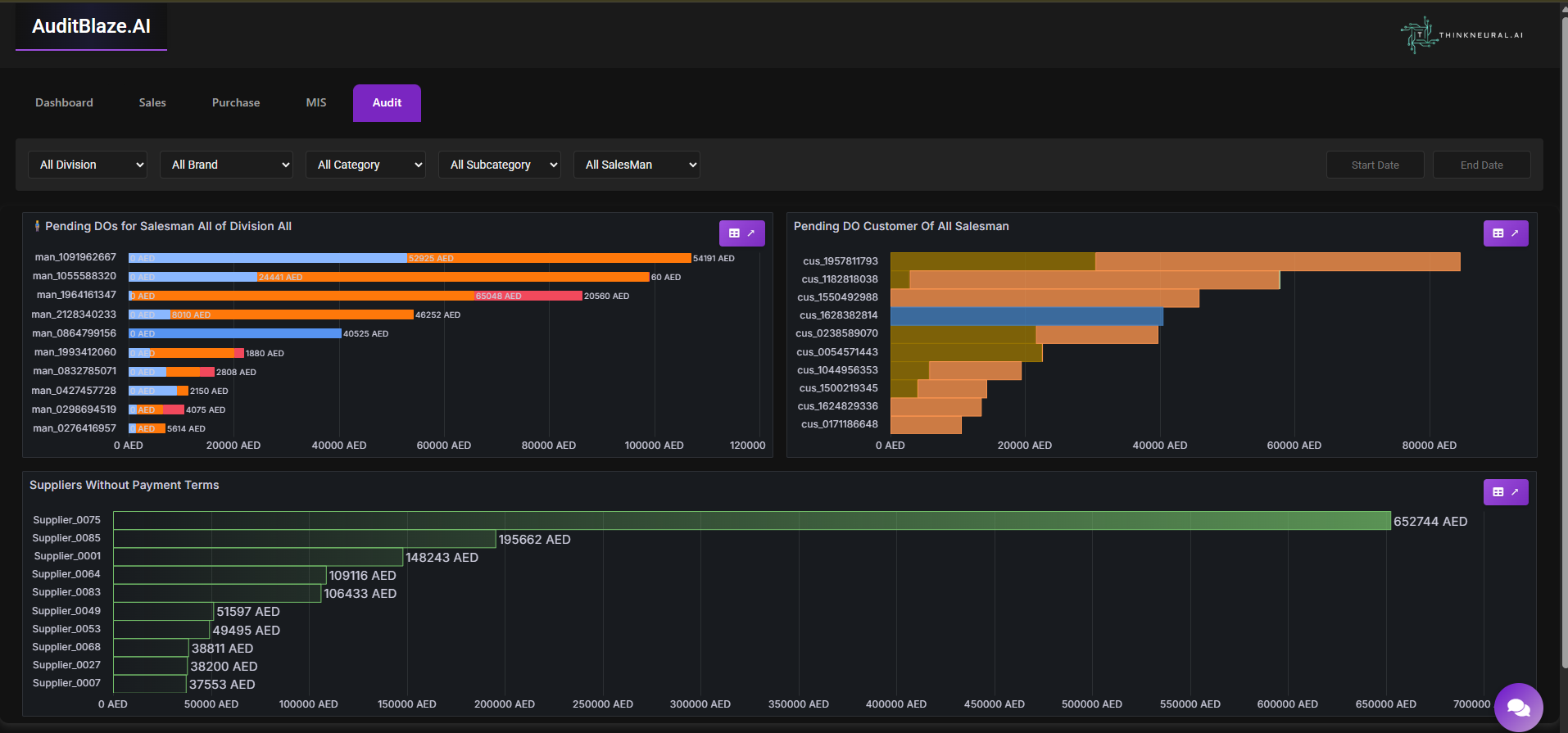Click the Start Date field

(x=1375, y=165)
